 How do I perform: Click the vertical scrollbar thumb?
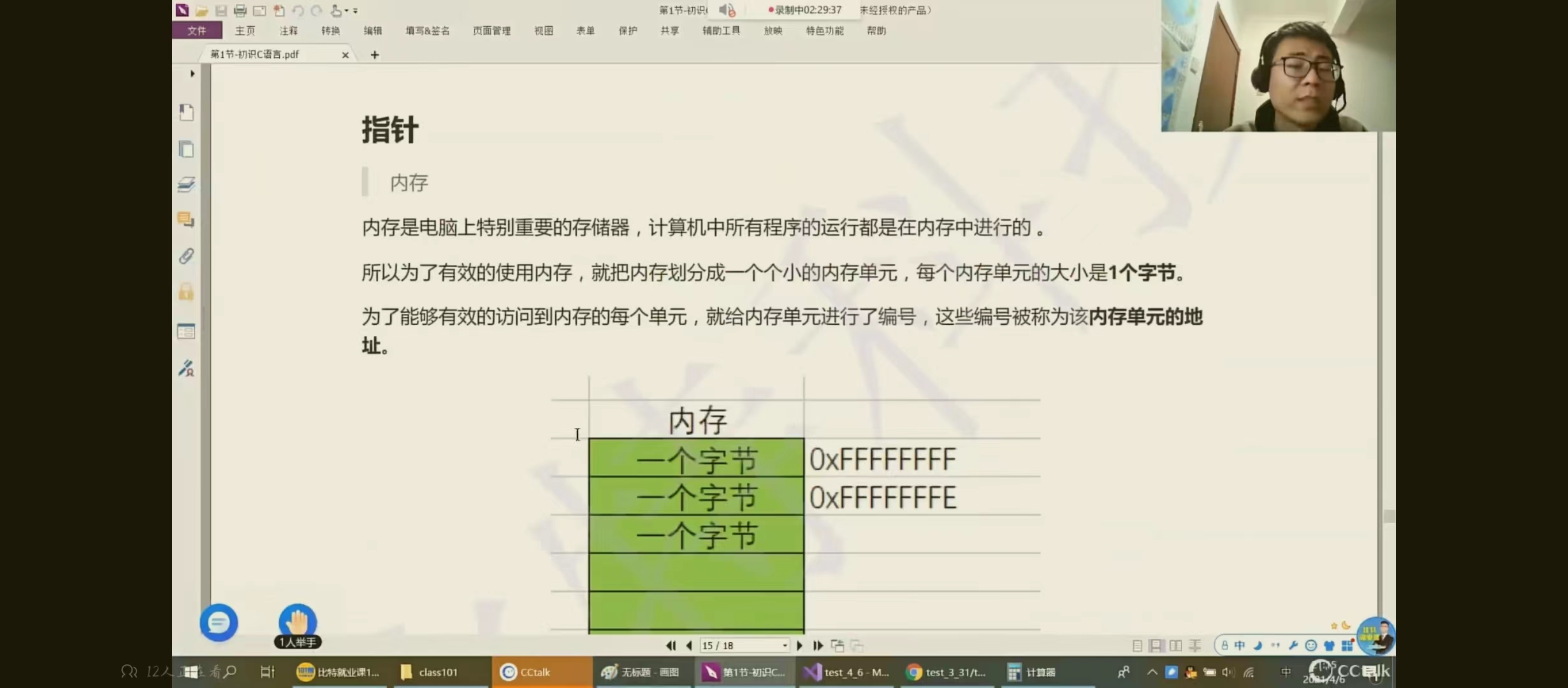click(1389, 516)
